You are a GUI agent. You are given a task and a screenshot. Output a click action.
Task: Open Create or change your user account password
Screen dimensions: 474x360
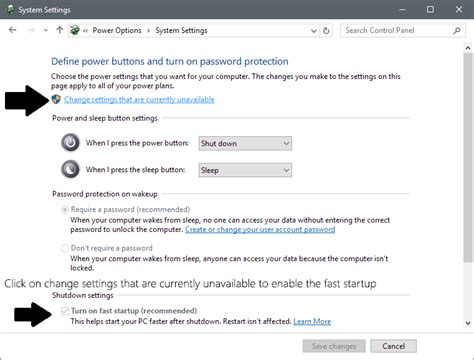(260, 229)
